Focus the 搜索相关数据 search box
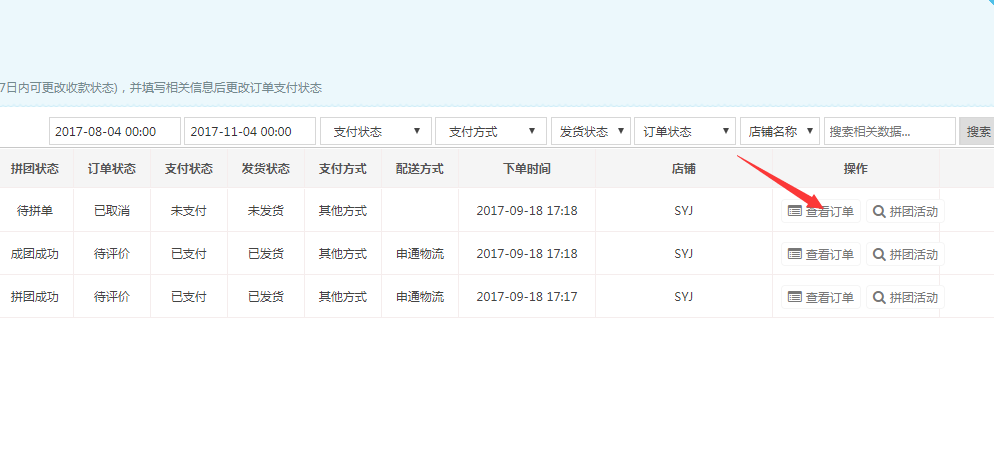The image size is (994, 455). [889, 131]
